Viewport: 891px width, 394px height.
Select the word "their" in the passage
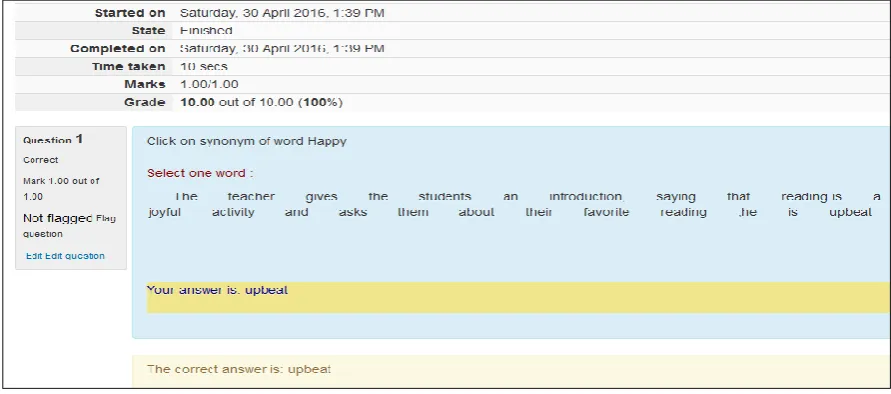(539, 213)
